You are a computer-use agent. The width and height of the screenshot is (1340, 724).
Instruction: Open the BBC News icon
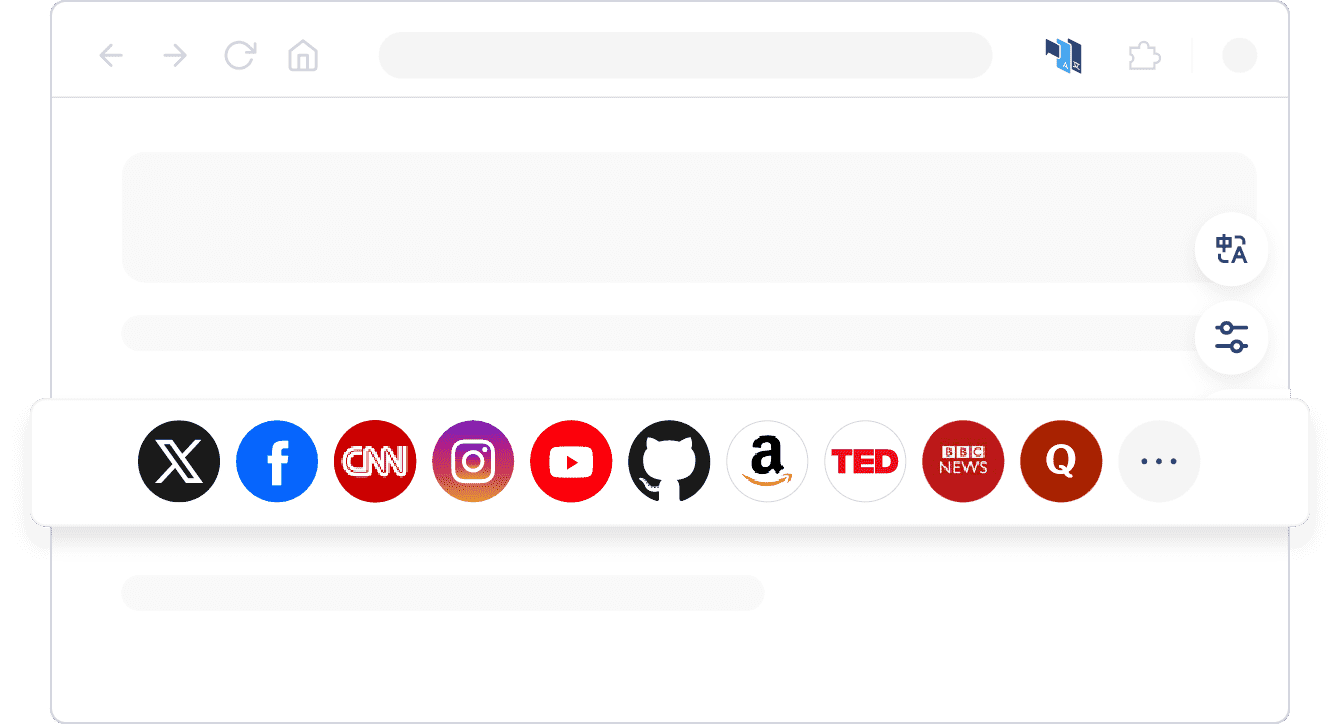click(963, 461)
